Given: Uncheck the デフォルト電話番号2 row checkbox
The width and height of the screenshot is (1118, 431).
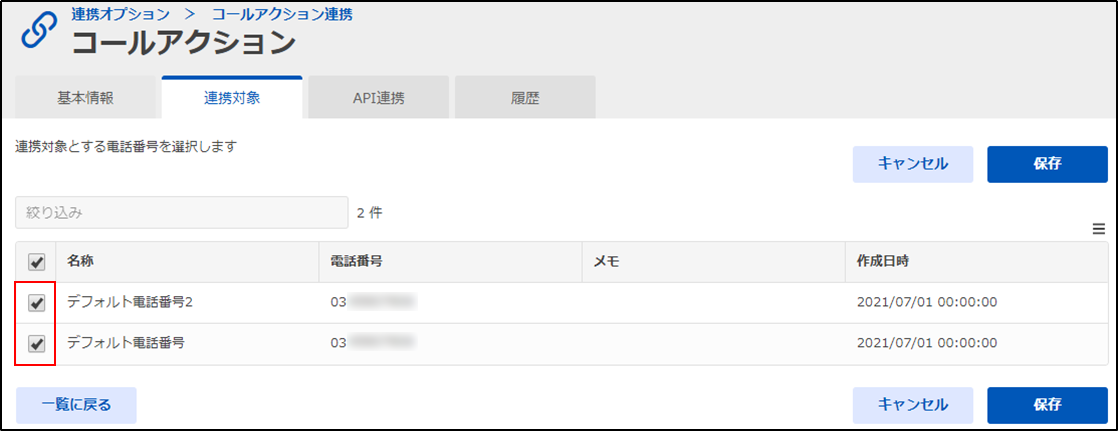Looking at the screenshot, I should (36, 303).
